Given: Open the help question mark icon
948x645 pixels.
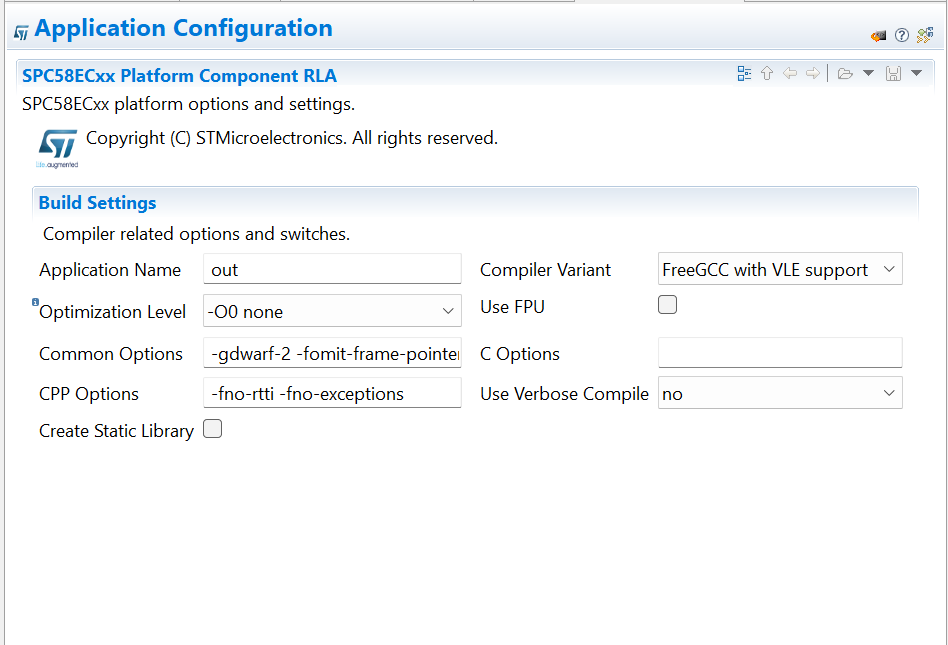Looking at the screenshot, I should [x=901, y=35].
